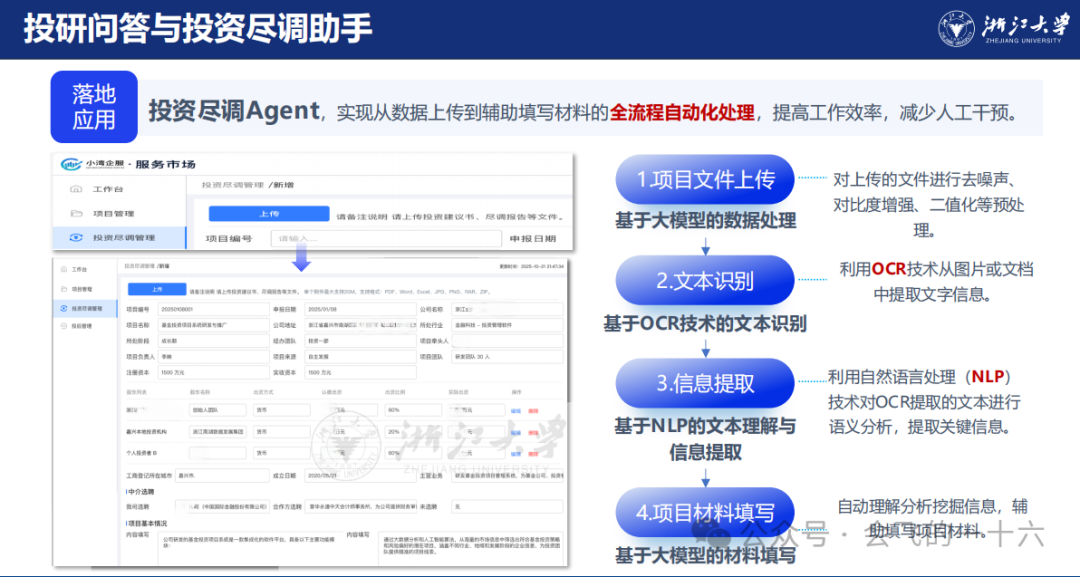Click right 内容填写 text area in lower form
1080x577 pixels.
(472, 547)
